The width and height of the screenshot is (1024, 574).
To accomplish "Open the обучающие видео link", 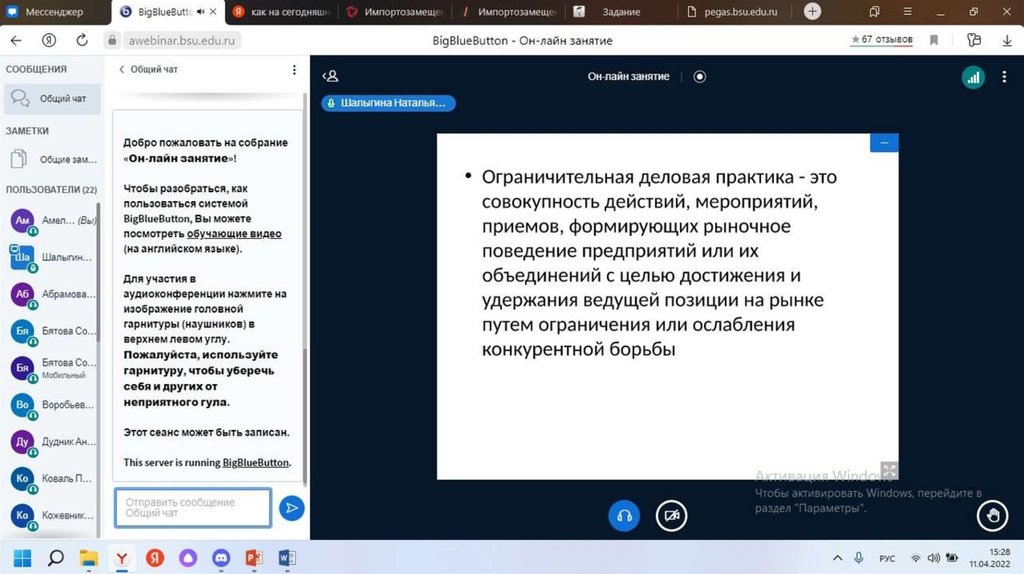I will pyautogui.click(x=234, y=234).
